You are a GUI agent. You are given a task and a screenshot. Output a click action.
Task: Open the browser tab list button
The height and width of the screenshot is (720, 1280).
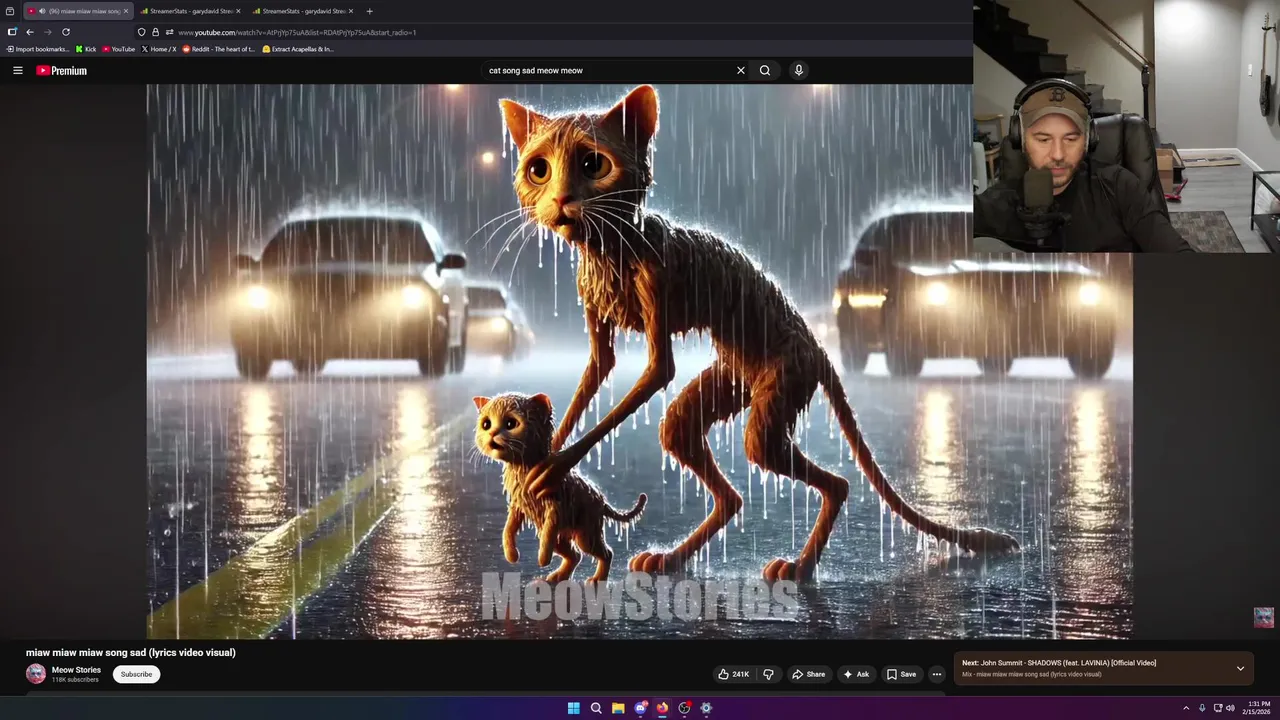click(x=10, y=11)
